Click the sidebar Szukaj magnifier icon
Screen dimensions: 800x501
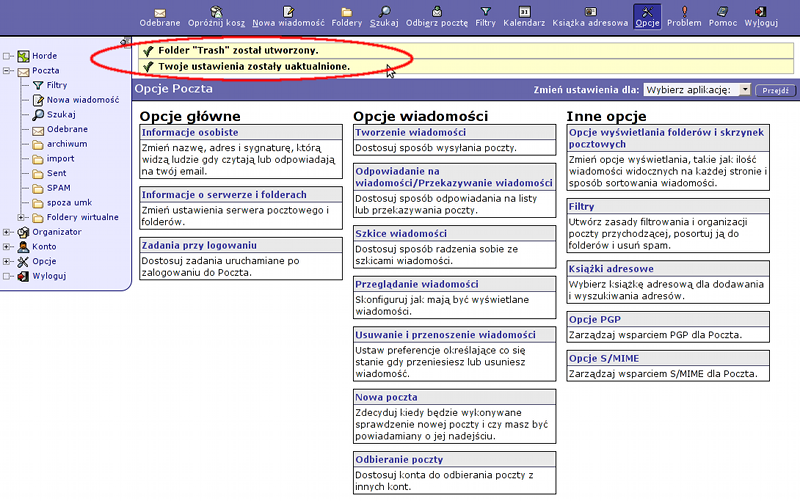[38, 115]
